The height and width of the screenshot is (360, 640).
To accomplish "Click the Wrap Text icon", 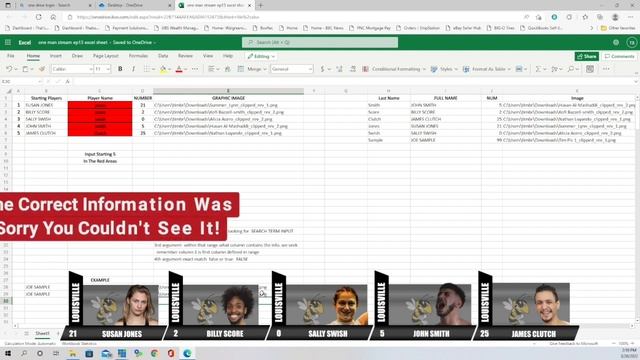I will (228, 69).
